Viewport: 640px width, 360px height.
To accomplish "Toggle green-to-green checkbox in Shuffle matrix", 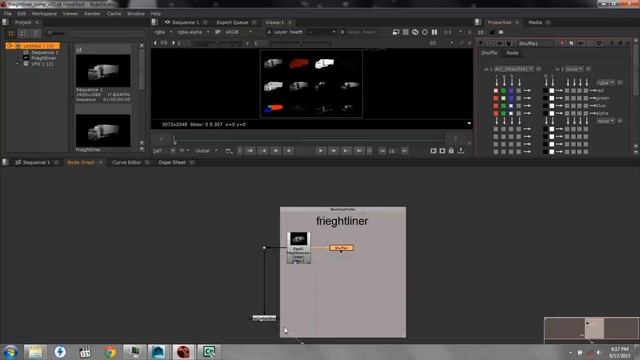I will click(x=503, y=98).
